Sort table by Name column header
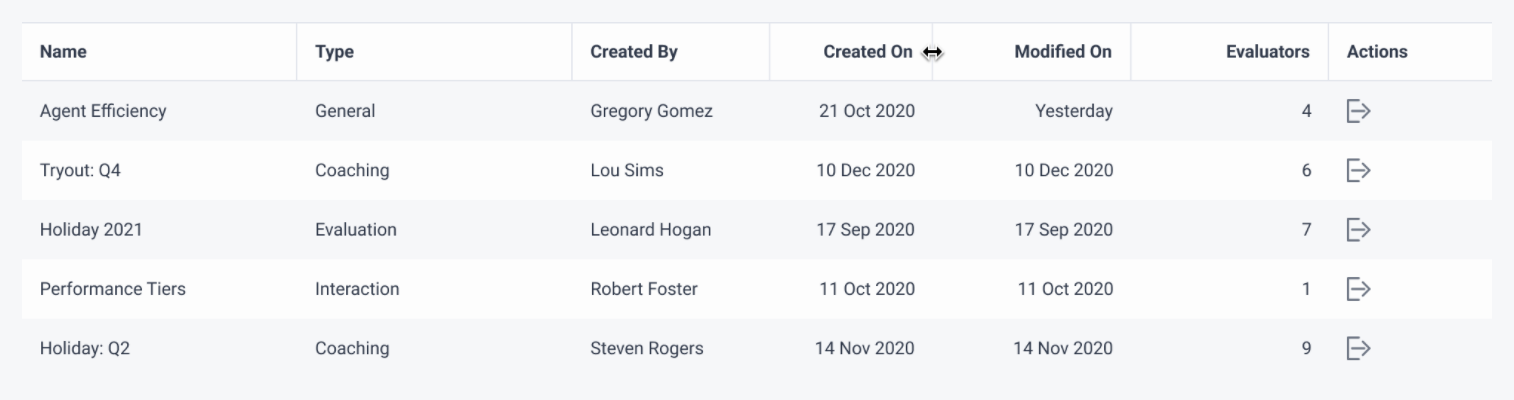 pyautogui.click(x=63, y=52)
